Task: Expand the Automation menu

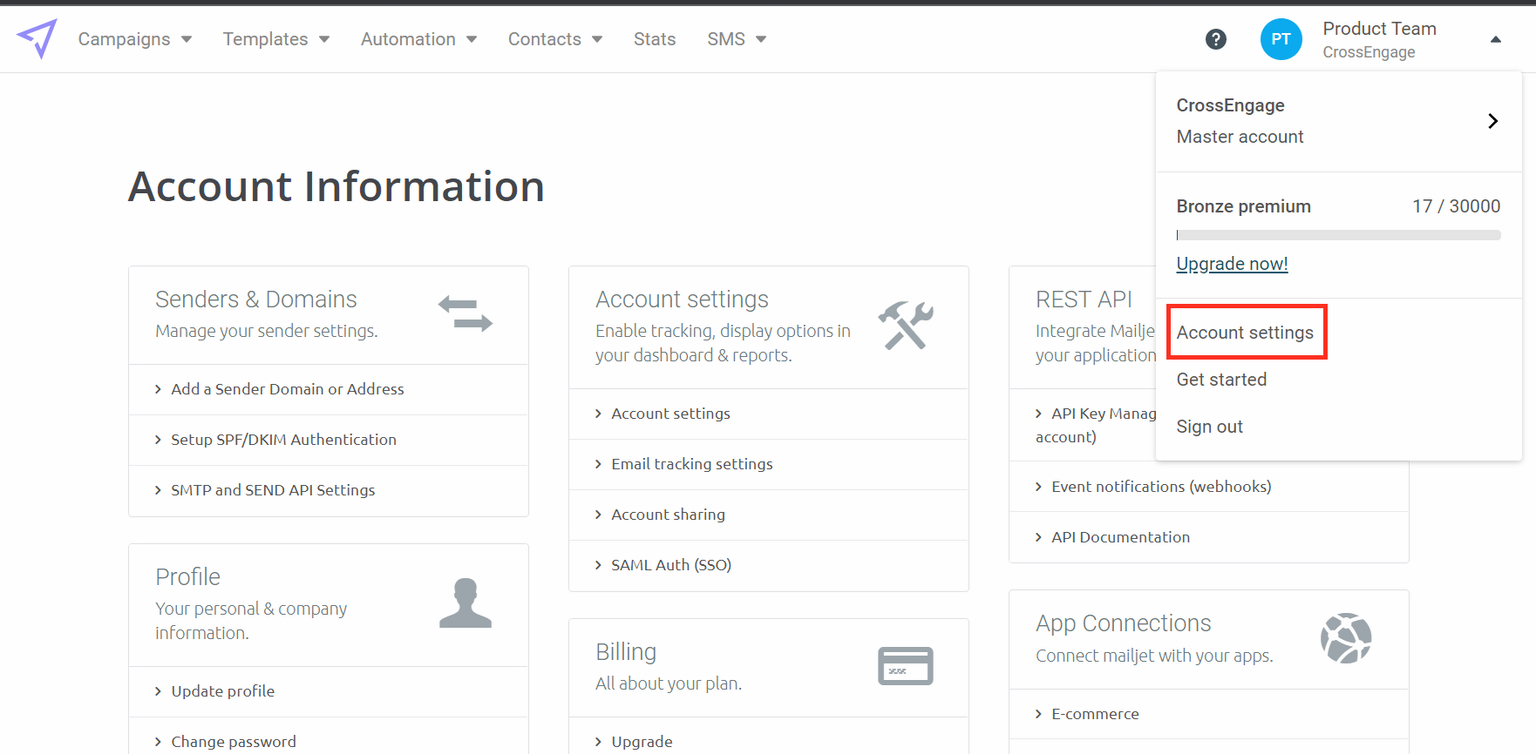Action: [x=419, y=39]
